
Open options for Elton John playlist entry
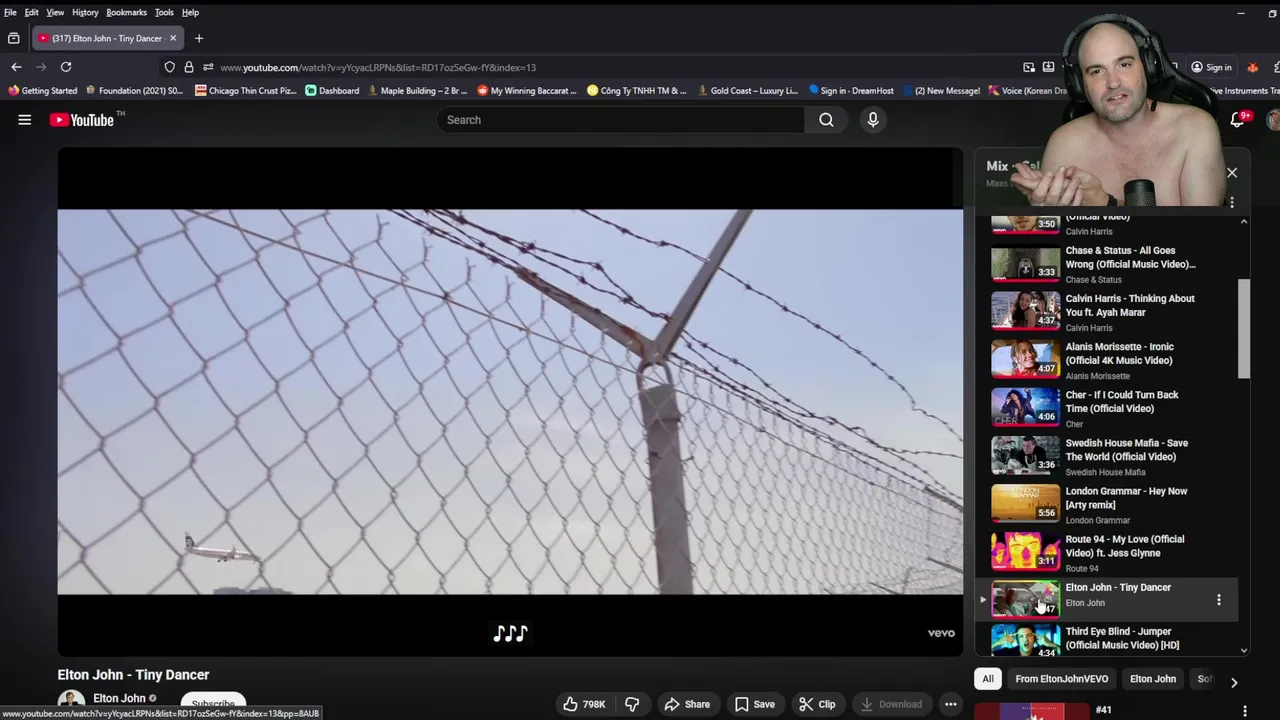(x=1218, y=600)
